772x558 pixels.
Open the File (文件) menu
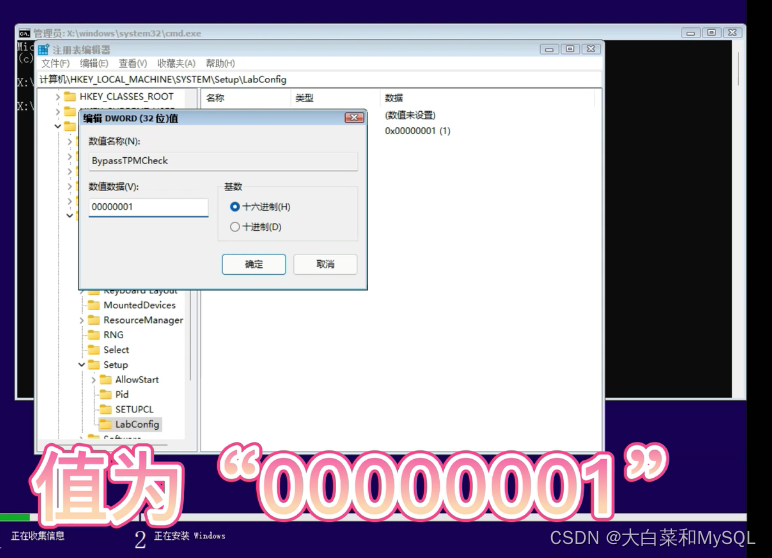(55, 64)
